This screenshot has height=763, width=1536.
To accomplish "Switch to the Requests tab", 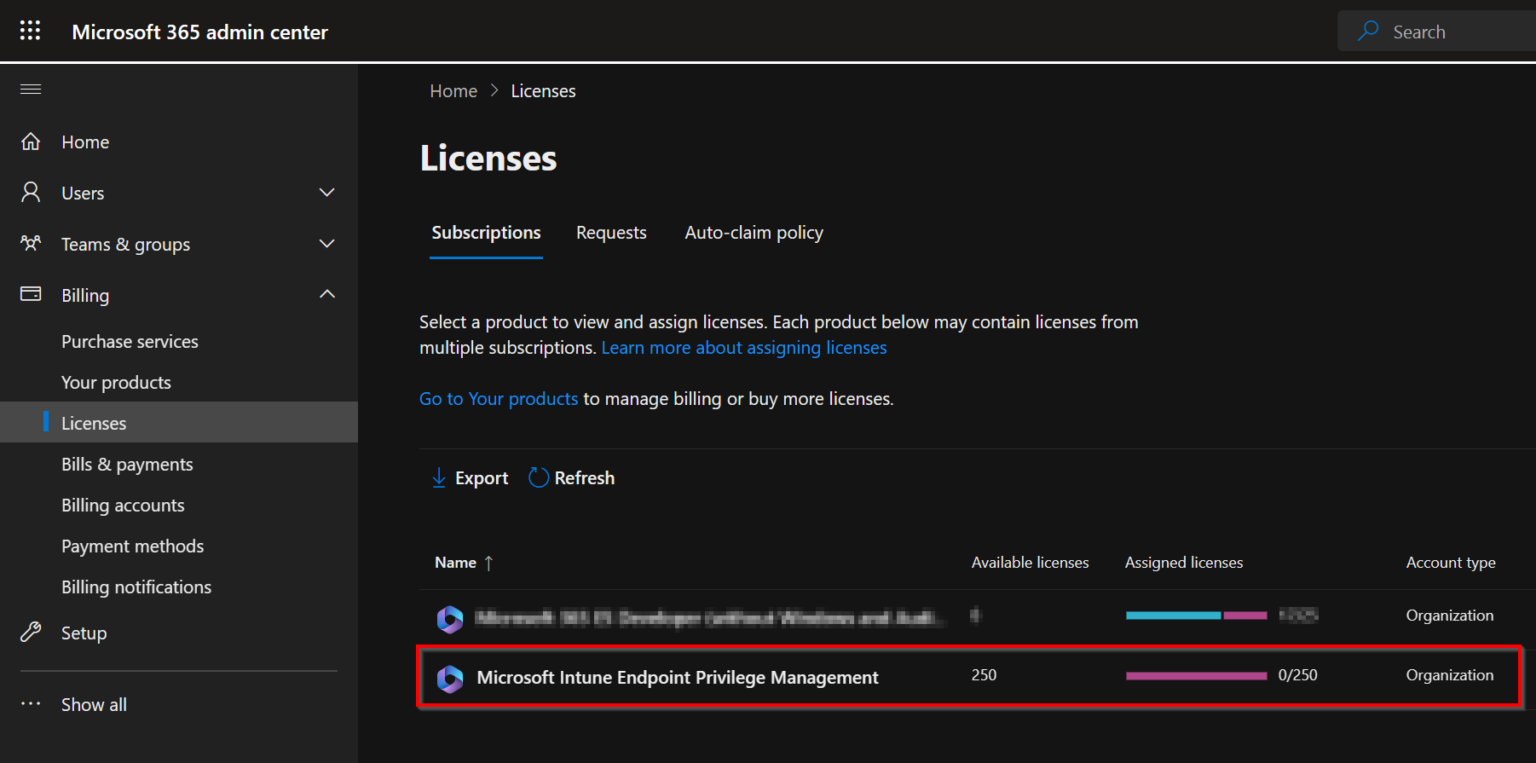I will pos(611,232).
